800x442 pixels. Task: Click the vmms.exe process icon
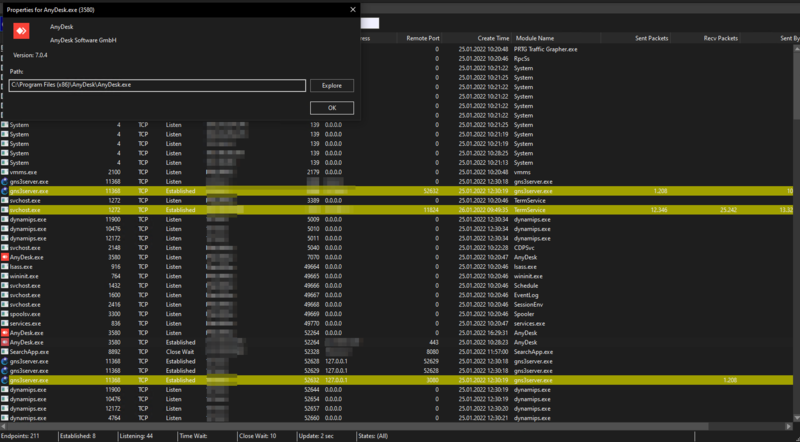[x=4, y=172]
